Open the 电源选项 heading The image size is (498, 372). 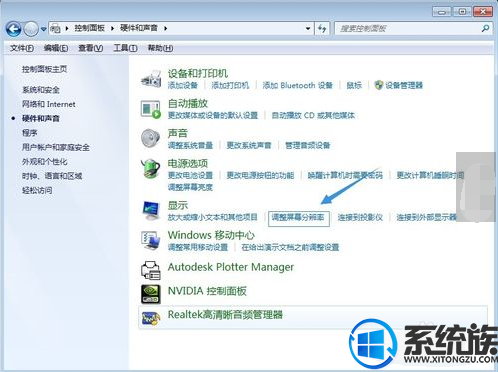(x=188, y=163)
